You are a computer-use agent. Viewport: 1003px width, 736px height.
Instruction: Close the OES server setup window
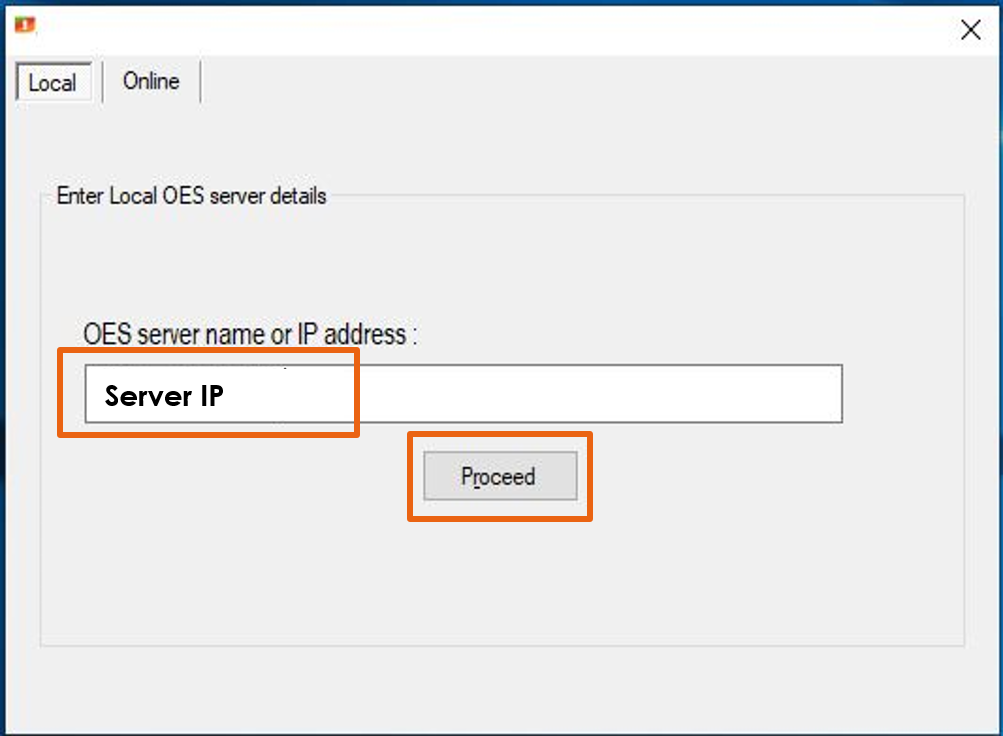click(969, 30)
